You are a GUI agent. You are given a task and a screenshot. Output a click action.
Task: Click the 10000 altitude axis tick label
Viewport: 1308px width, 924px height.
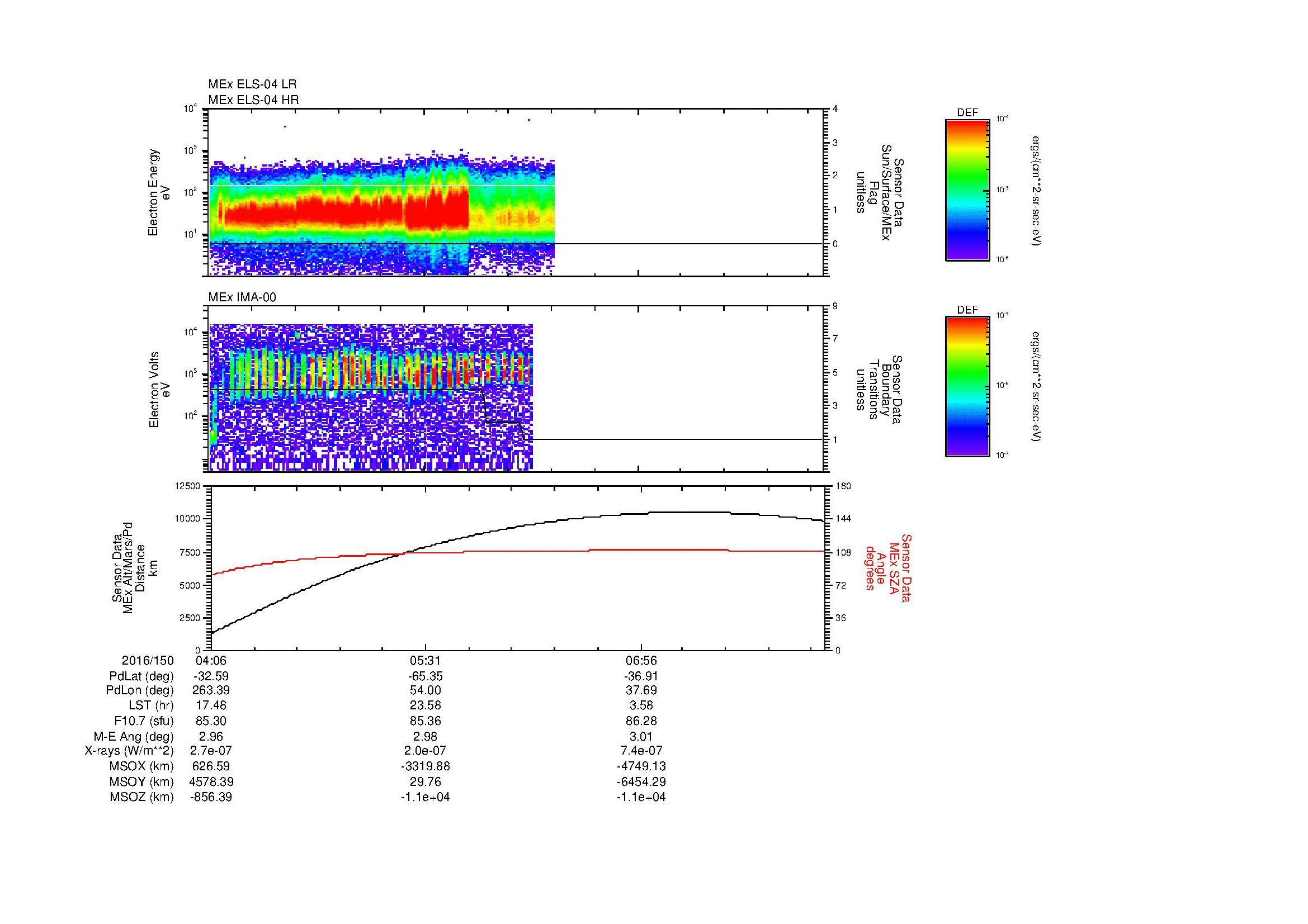point(188,519)
